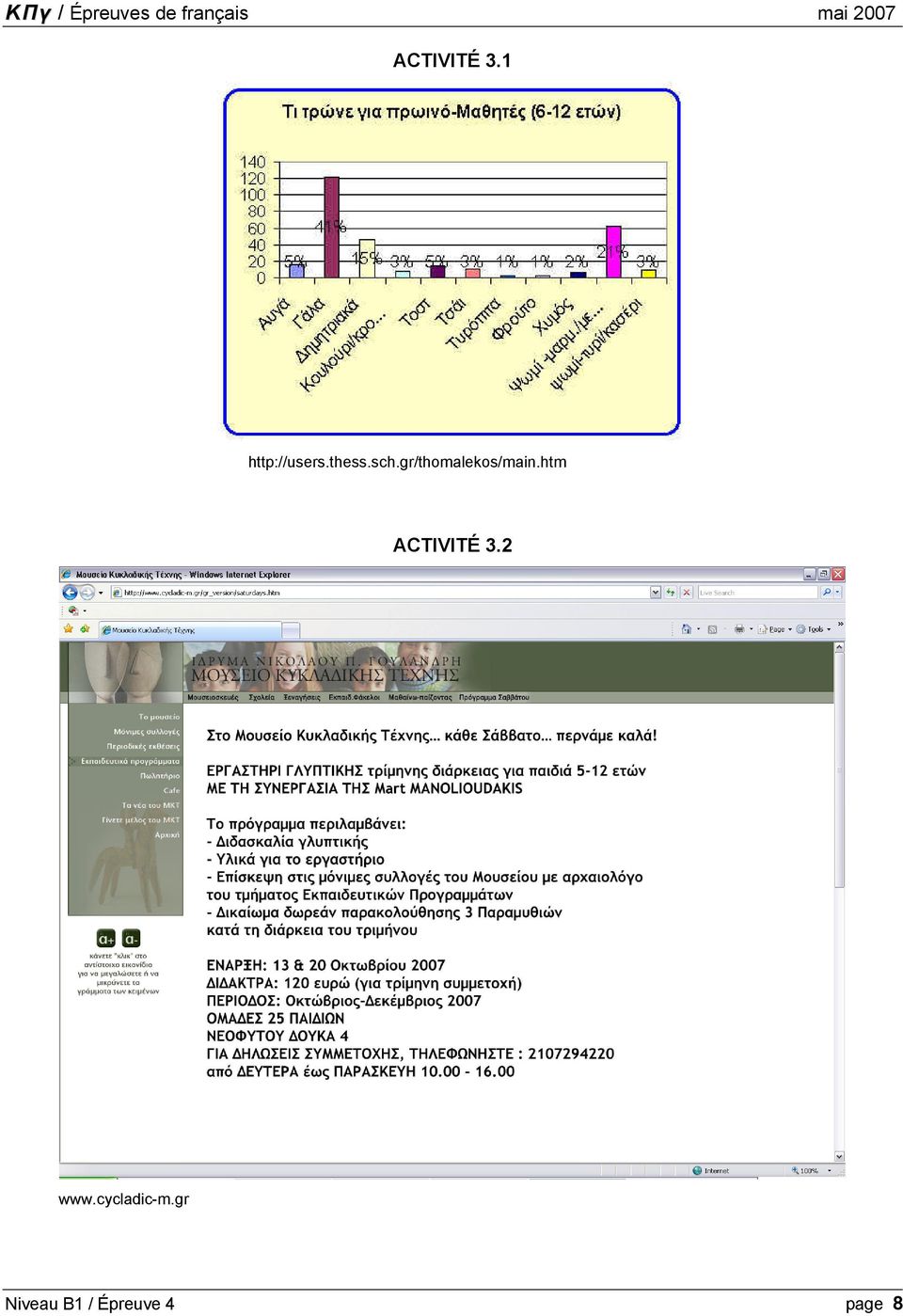This screenshot has width=903, height=1316.
Task: Open Γίνετε μέλος του ΜΚΤ sidebar link
Action: 141,820
